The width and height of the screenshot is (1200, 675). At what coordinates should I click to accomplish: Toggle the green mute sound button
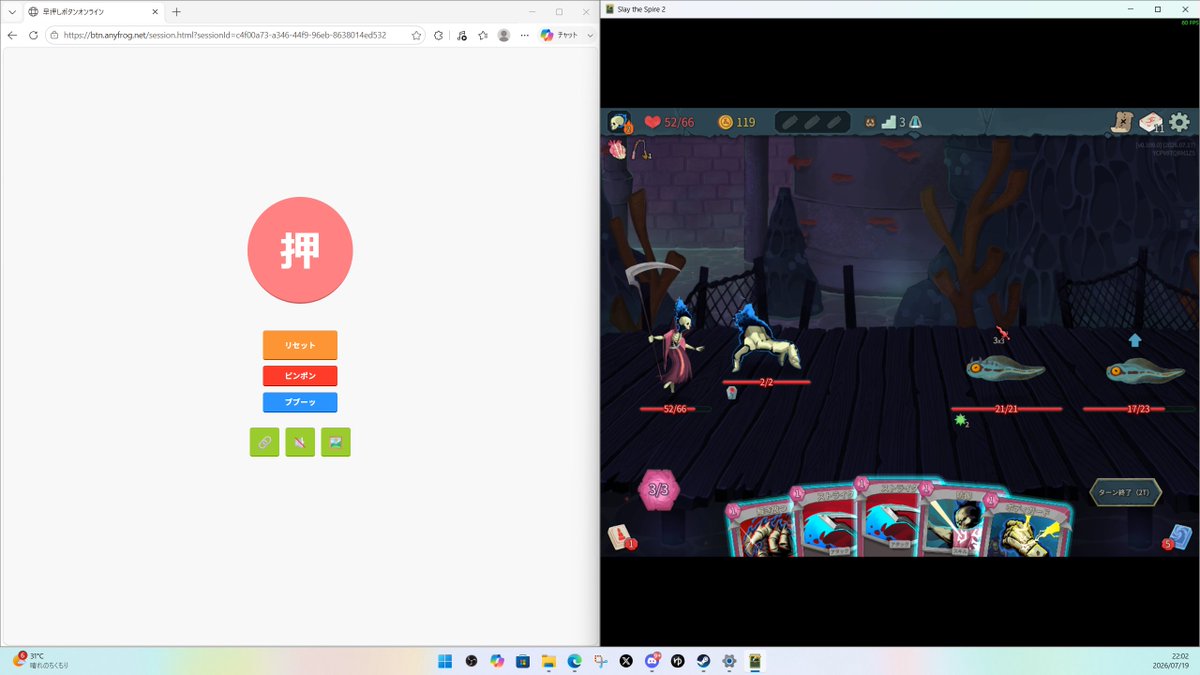click(300, 442)
